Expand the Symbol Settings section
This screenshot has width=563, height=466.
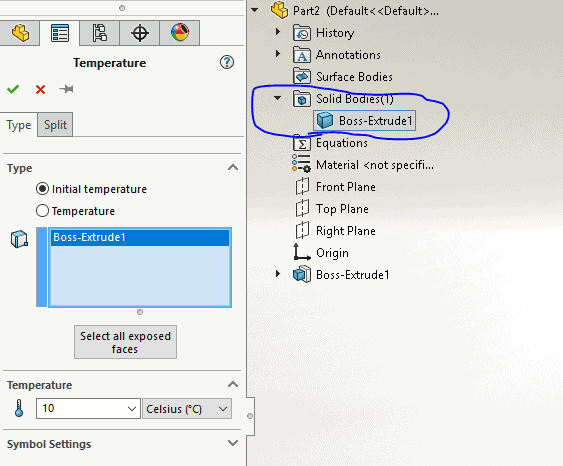pyautogui.click(x=233, y=443)
